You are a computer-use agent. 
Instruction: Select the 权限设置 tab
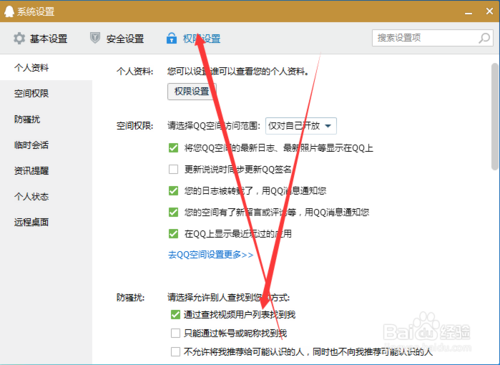193,38
